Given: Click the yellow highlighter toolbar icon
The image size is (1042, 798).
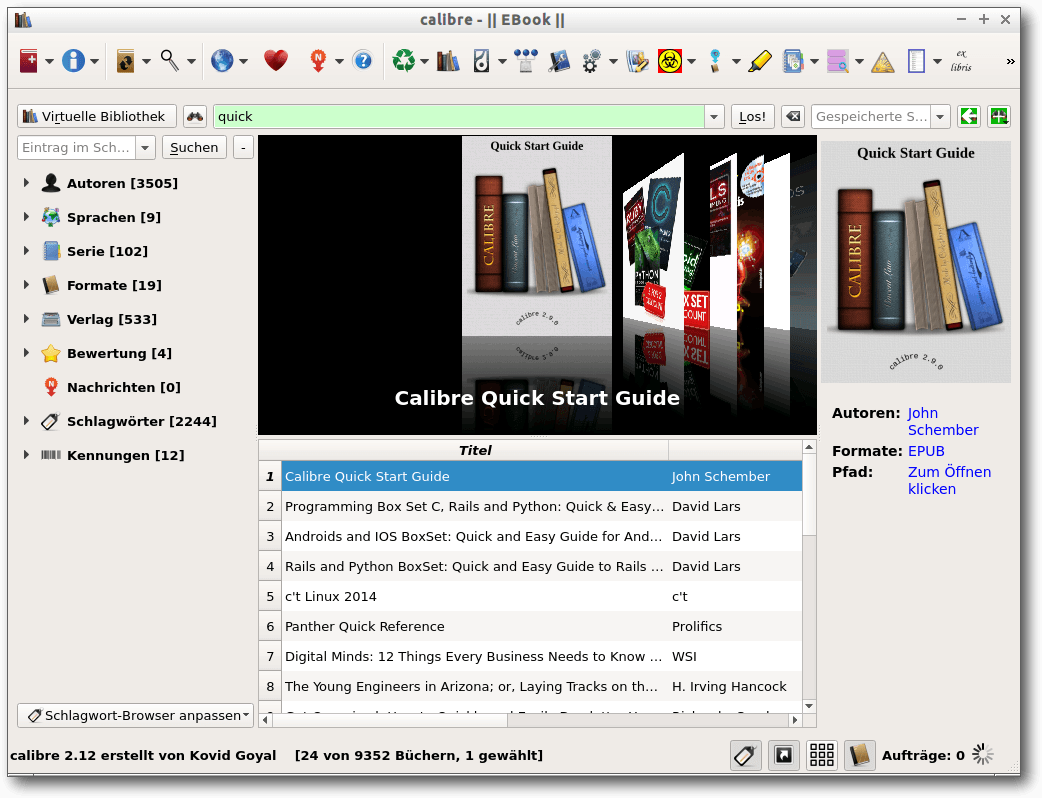Looking at the screenshot, I should (760, 61).
